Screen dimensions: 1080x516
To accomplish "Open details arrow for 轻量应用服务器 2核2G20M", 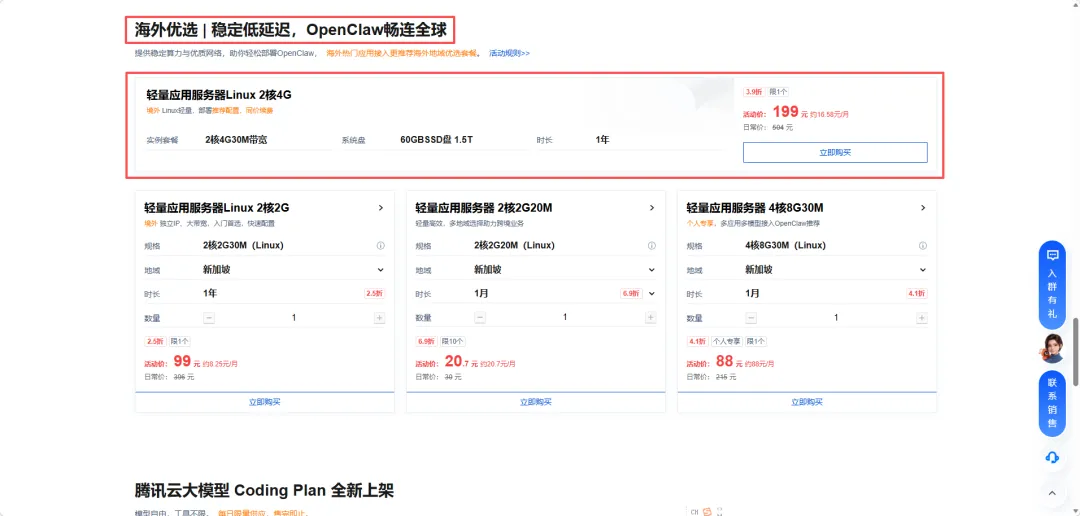I will pyautogui.click(x=652, y=208).
